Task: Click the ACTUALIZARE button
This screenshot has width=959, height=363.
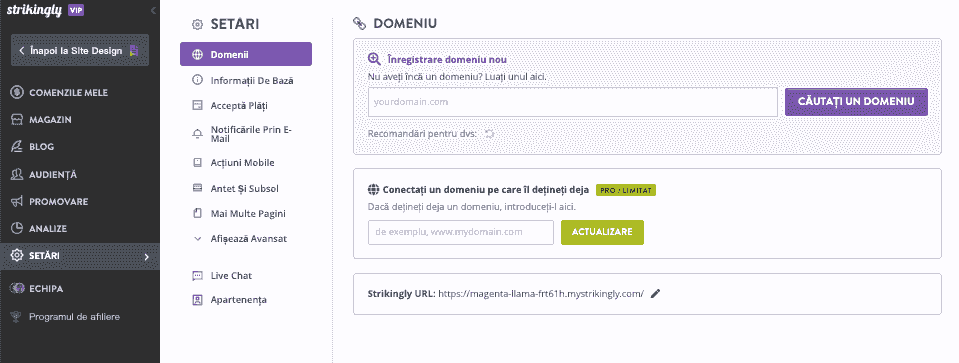Action: click(602, 232)
